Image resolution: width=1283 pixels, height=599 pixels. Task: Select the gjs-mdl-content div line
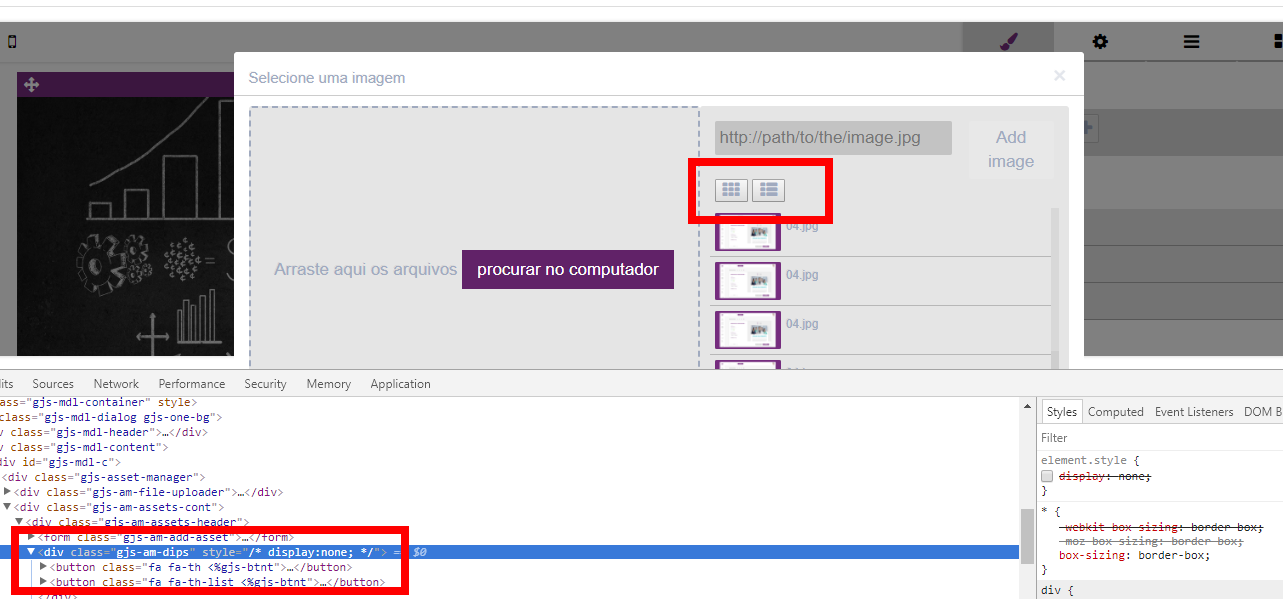coord(83,447)
